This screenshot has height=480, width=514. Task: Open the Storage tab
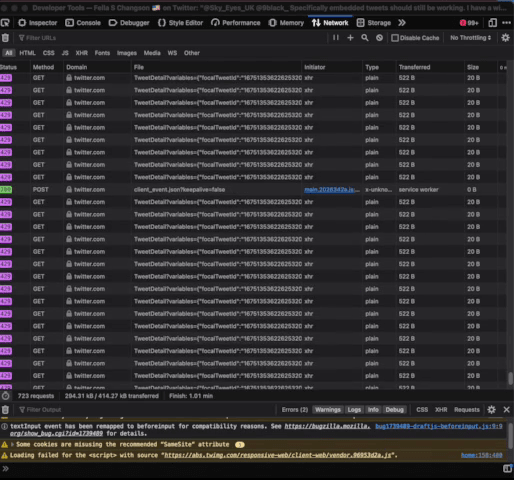[374, 23]
